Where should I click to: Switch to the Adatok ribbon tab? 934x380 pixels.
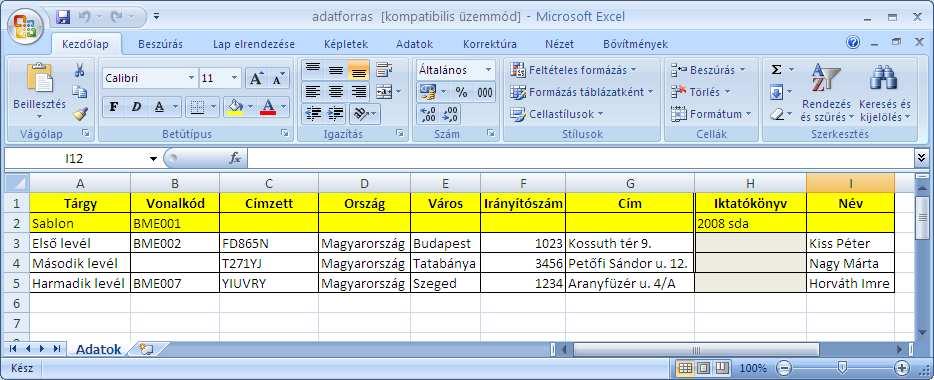pos(415,44)
